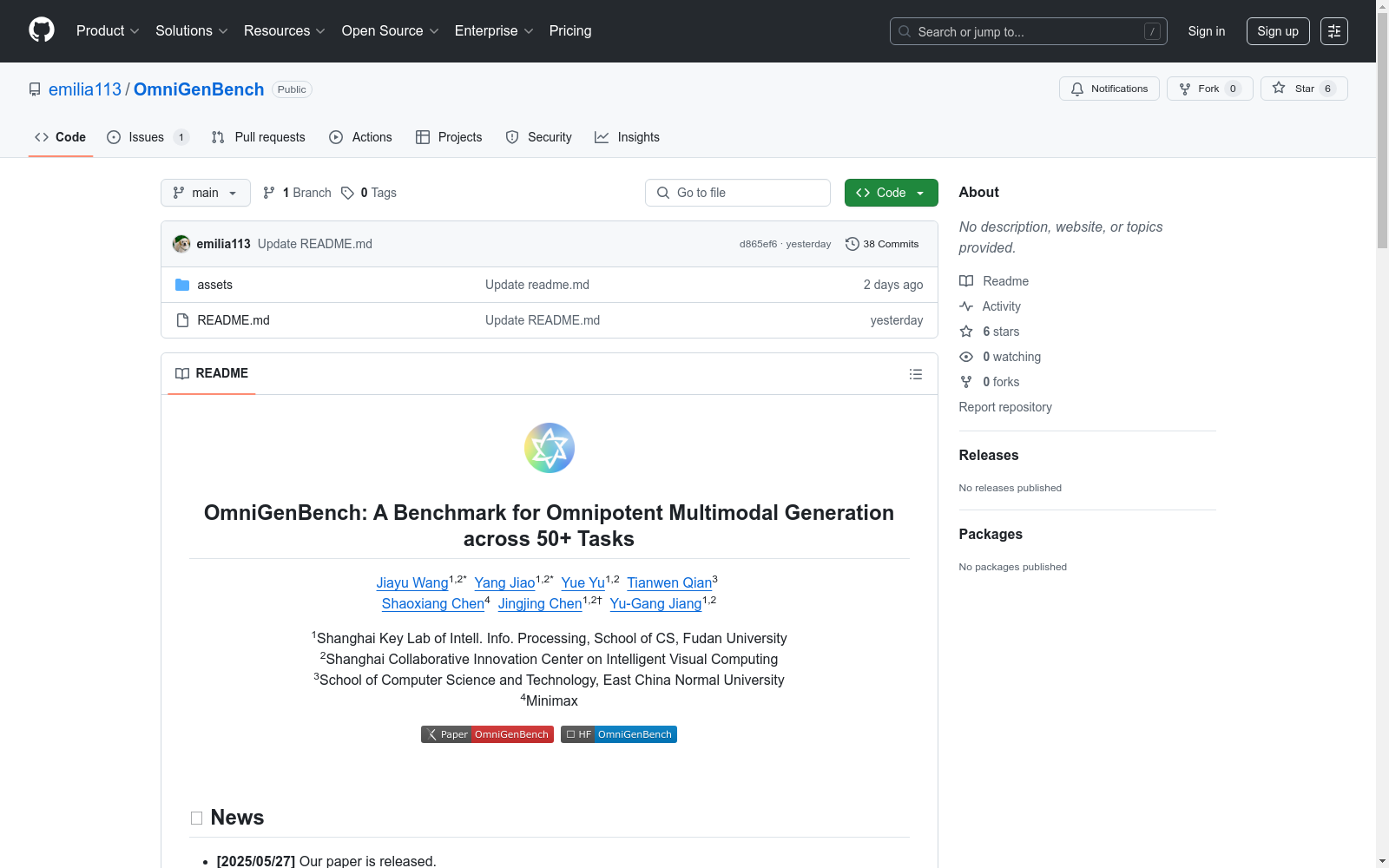Open commit d865ef6 hash link
This screenshot has height=868, width=1389.
tap(758, 244)
